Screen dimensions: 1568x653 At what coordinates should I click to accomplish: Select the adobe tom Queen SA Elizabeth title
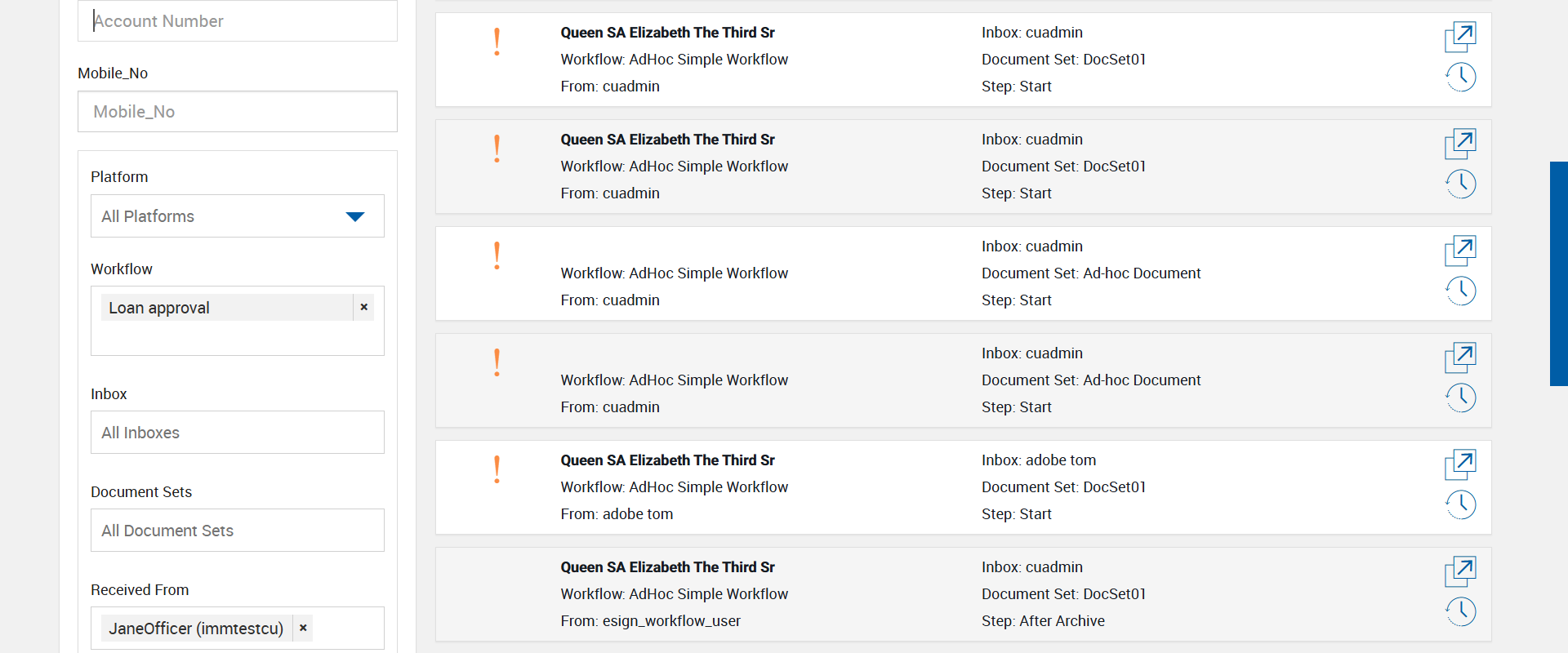point(667,460)
